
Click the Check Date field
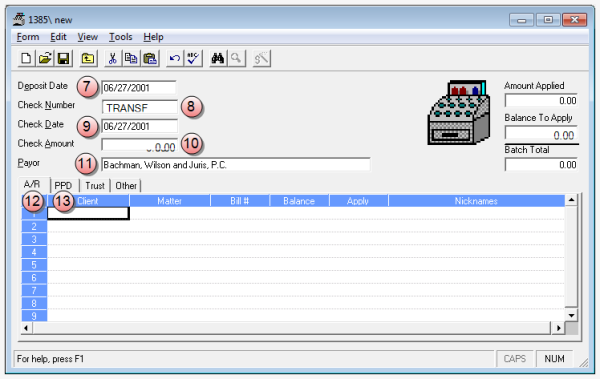click(140, 126)
